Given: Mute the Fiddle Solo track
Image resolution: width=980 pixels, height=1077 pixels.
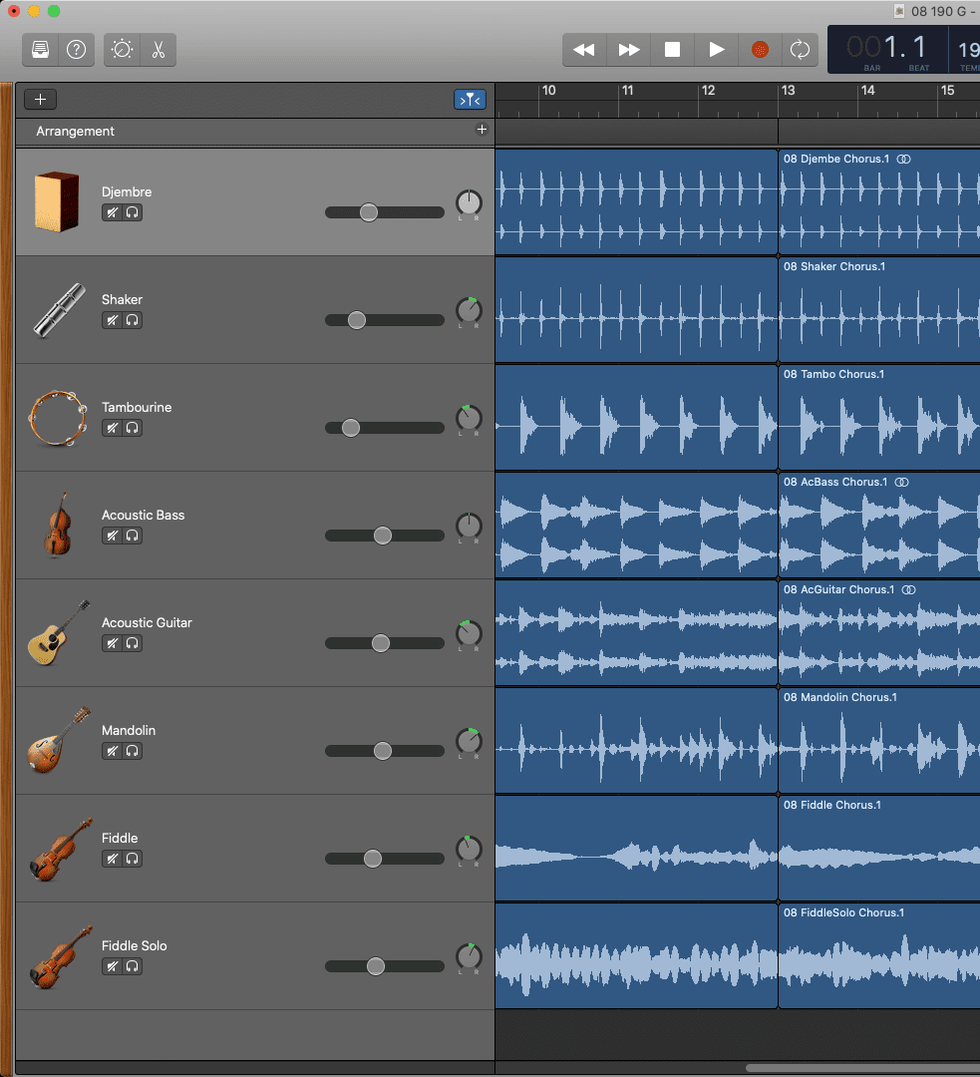Looking at the screenshot, I should tap(112, 966).
